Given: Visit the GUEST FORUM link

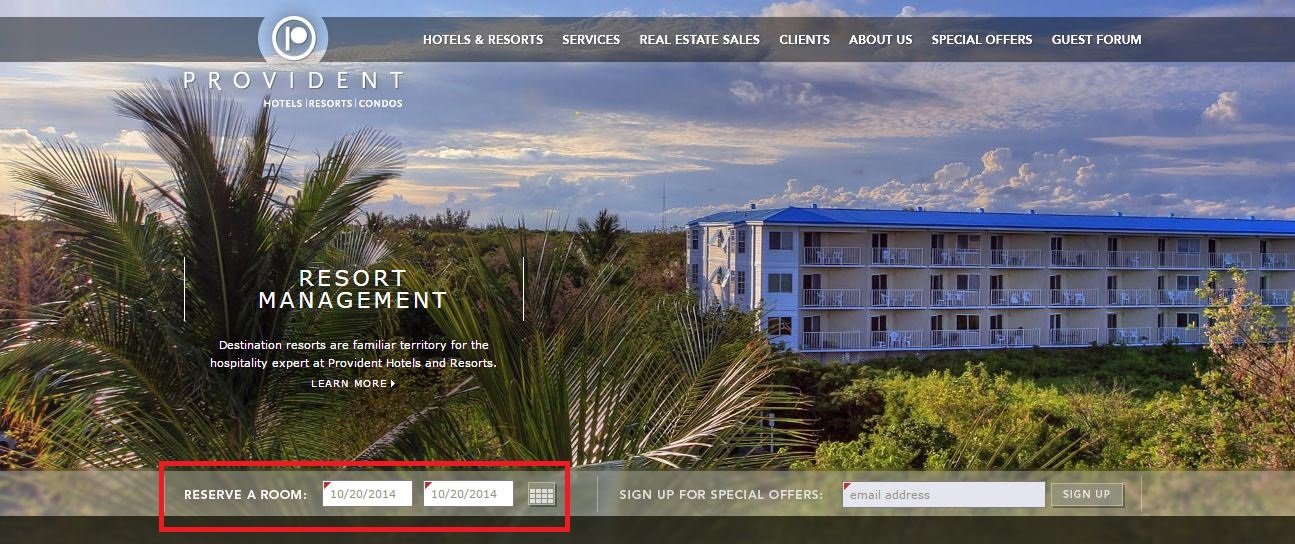Looking at the screenshot, I should point(1096,40).
